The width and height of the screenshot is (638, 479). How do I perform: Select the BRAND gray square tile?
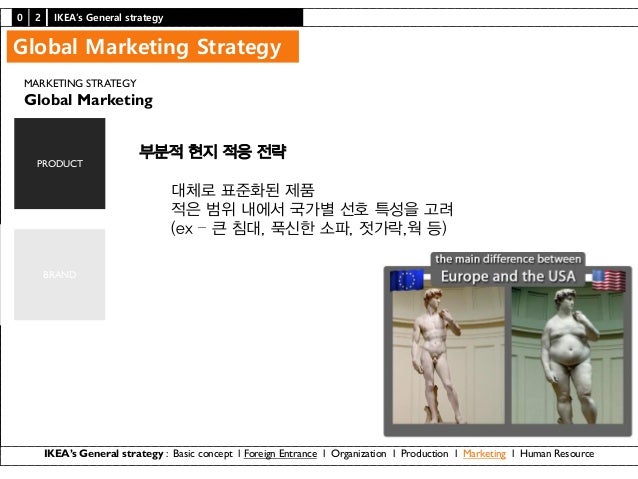pyautogui.click(x=60, y=275)
